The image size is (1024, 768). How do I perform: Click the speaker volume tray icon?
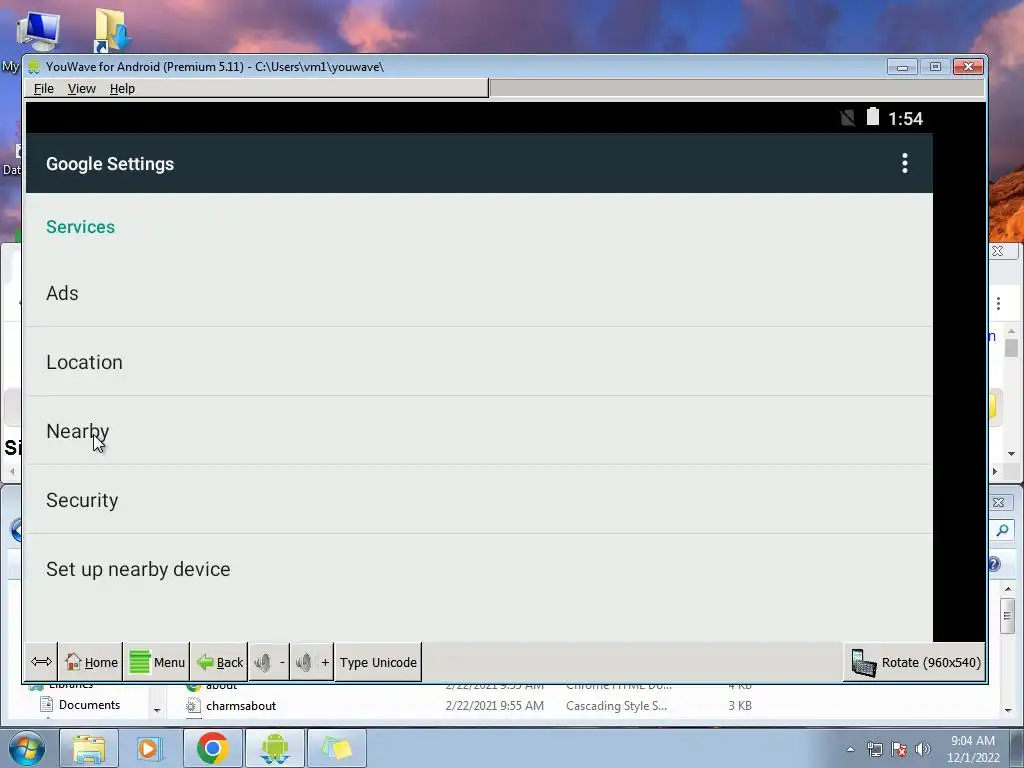coord(923,749)
